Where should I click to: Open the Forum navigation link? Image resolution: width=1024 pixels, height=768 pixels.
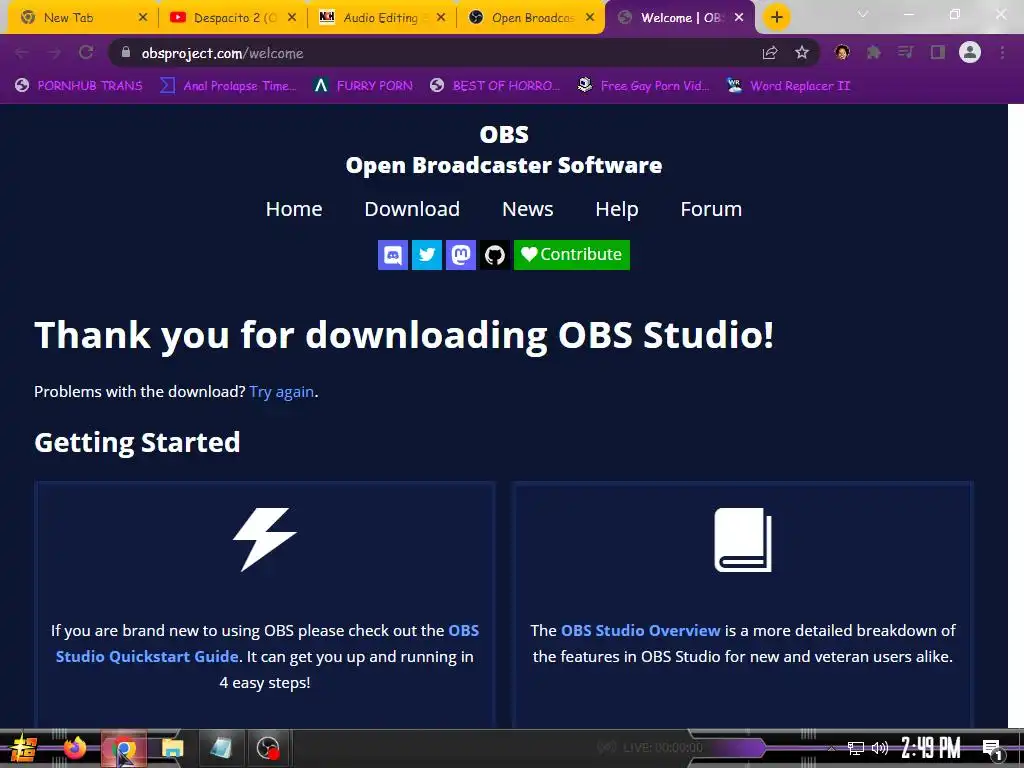point(711,209)
